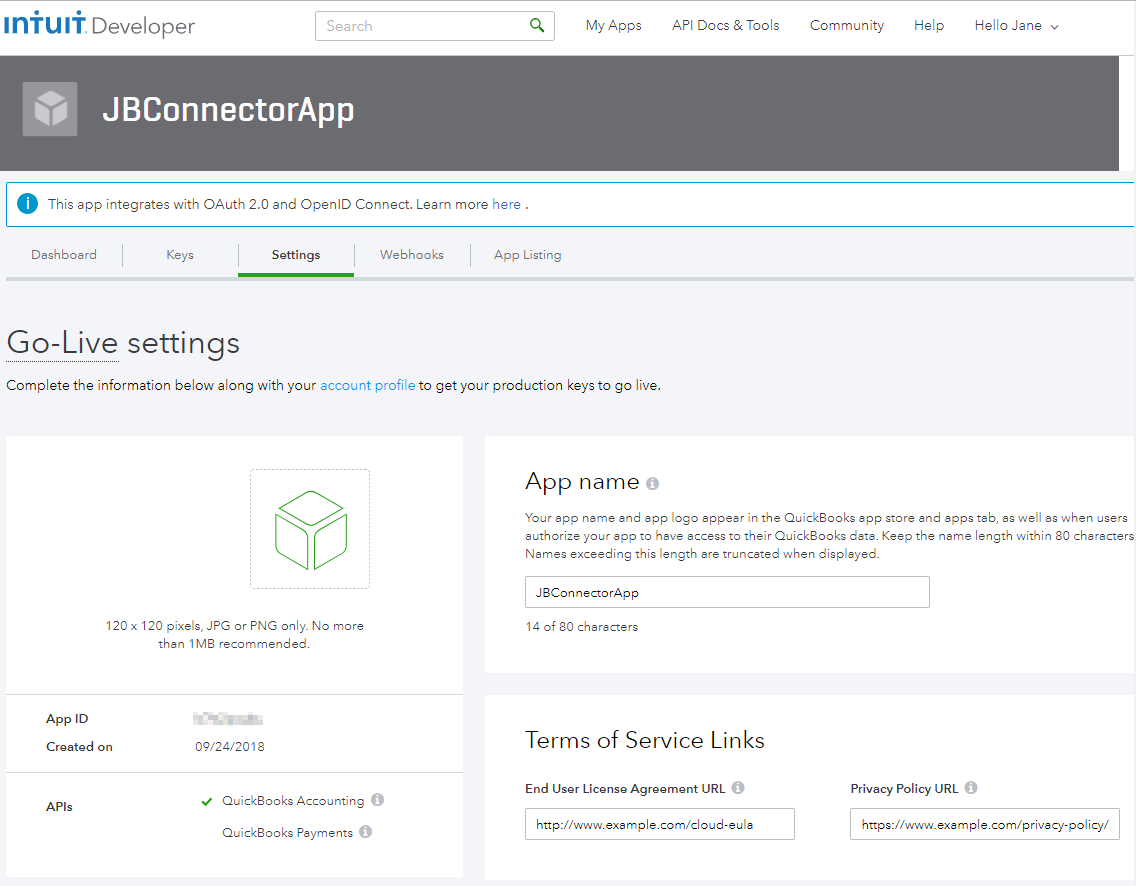The image size is (1136, 886).
Task: Enable the QuickBooks Payments API option
Action: [287, 833]
